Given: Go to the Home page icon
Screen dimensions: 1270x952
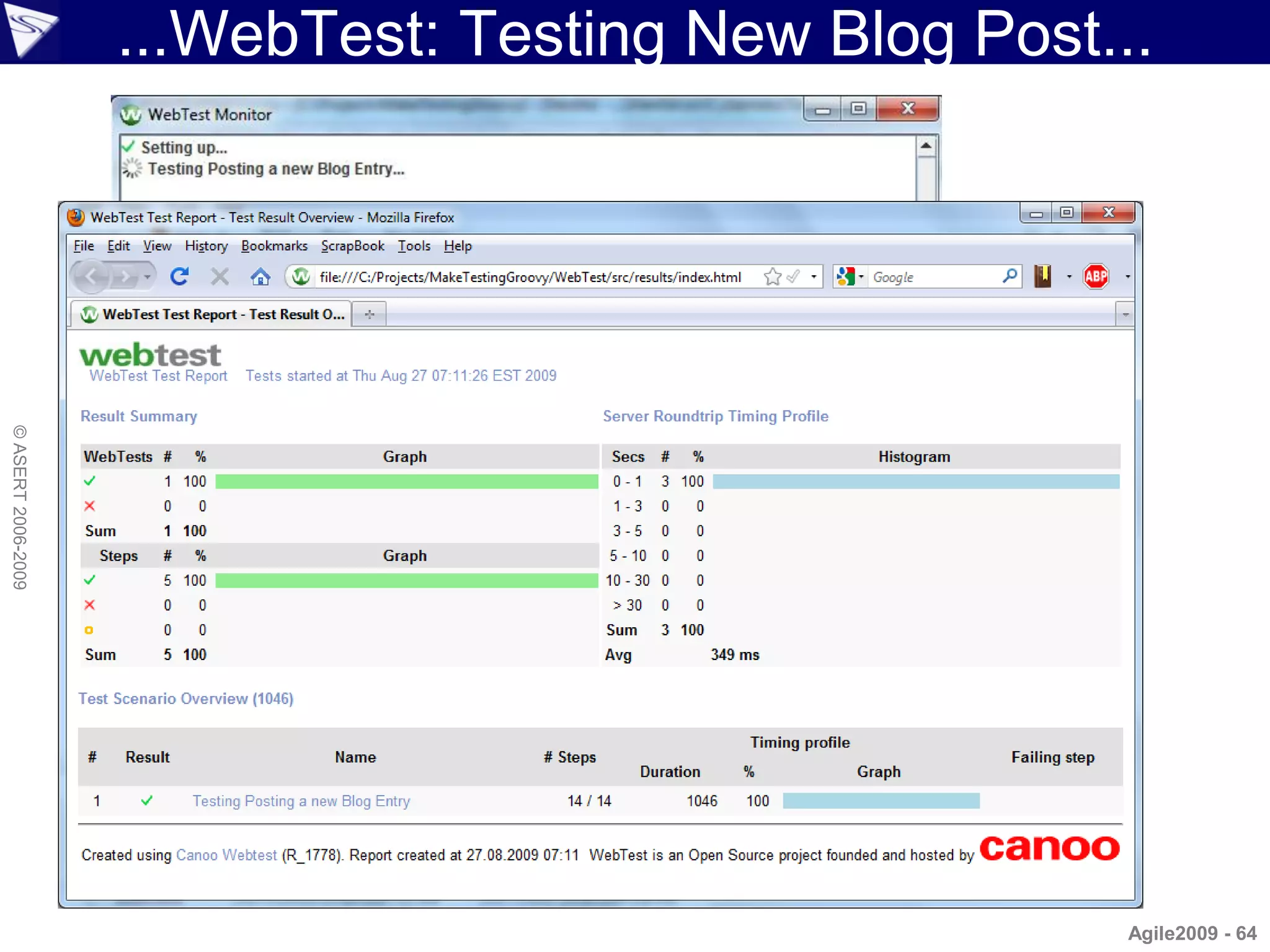Looking at the screenshot, I should pyautogui.click(x=260, y=276).
